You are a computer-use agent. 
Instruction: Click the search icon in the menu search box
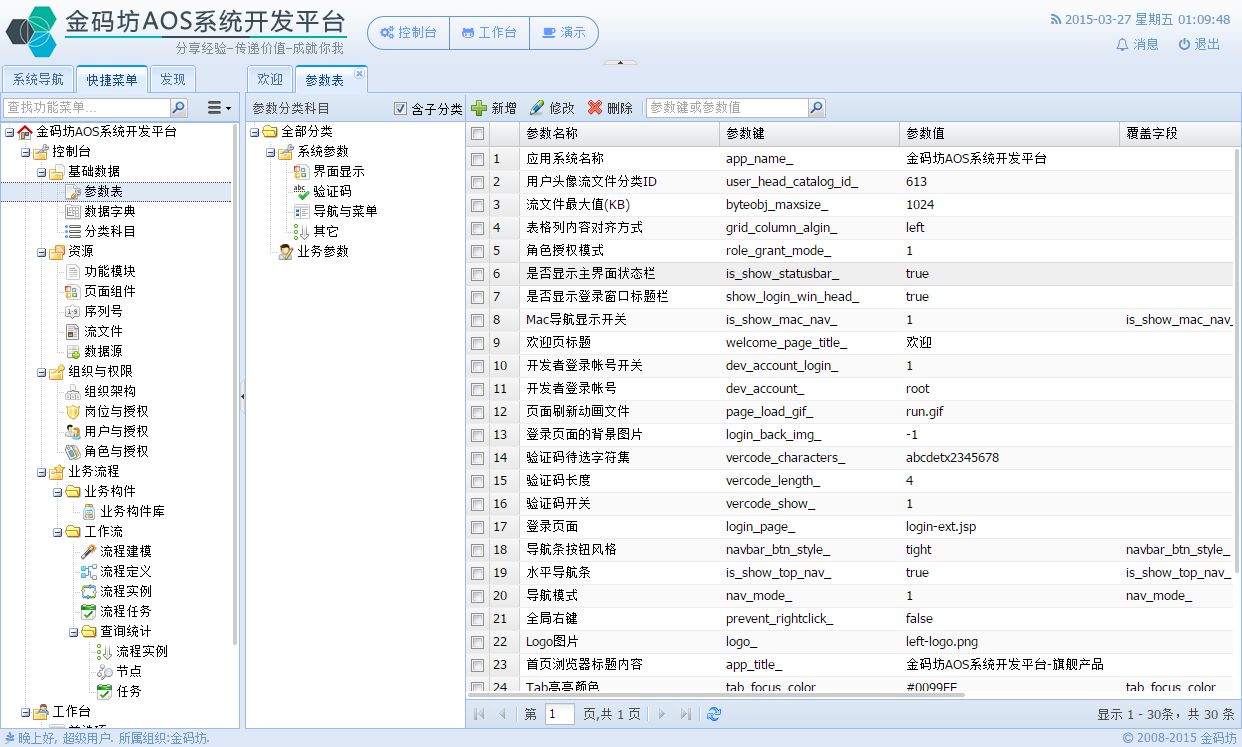coord(178,107)
